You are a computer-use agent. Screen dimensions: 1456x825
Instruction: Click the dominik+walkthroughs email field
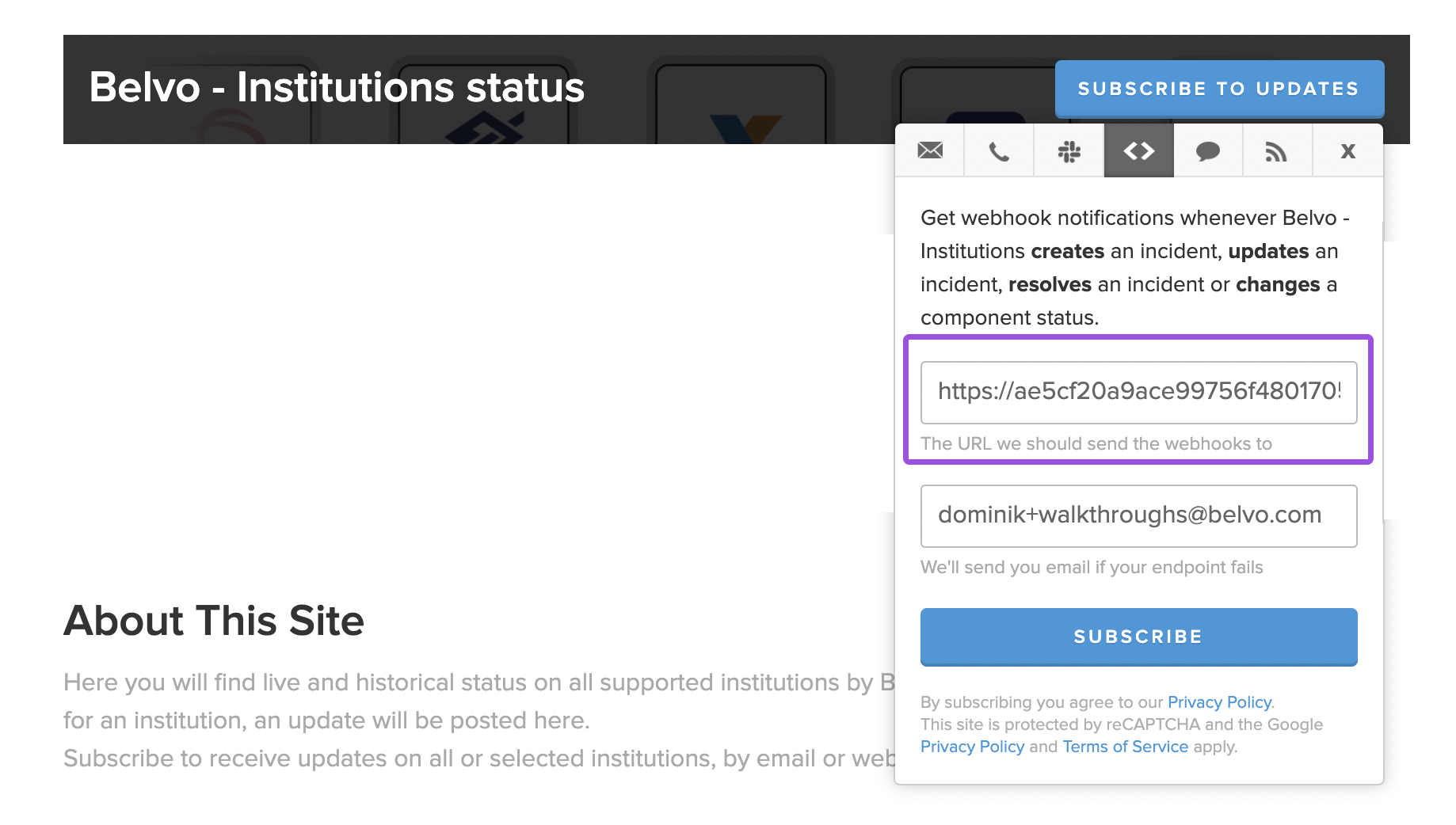pyautogui.click(x=1138, y=515)
